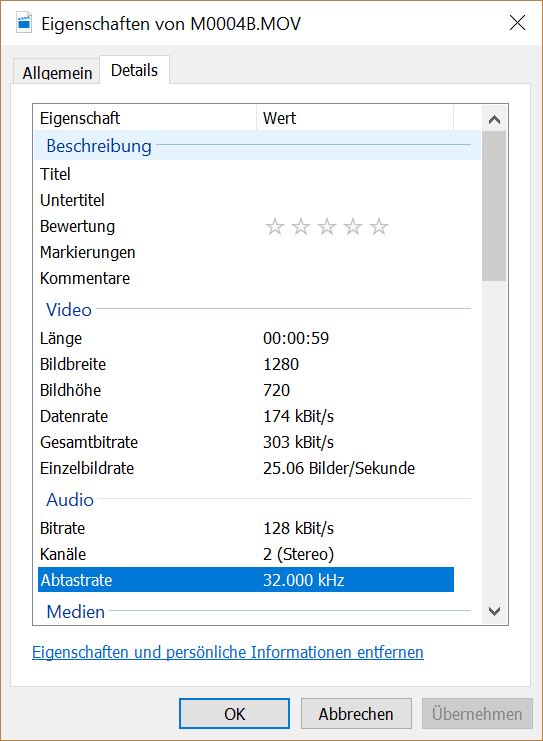Close the Eigenschaften dialog window
The image size is (543, 741).
pos(517,23)
